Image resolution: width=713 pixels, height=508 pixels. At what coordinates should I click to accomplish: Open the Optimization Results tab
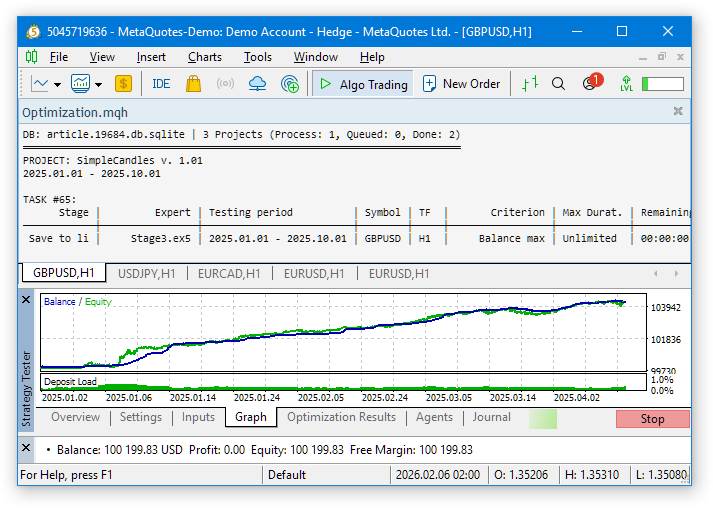click(341, 417)
